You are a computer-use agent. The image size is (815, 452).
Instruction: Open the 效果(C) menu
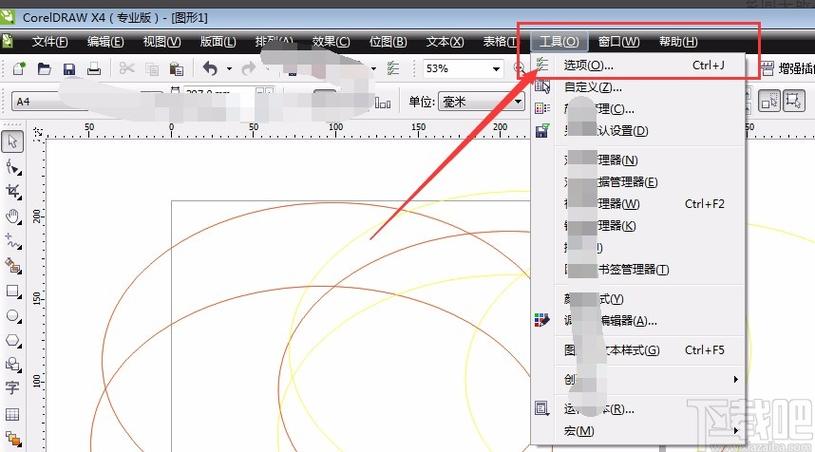331,42
